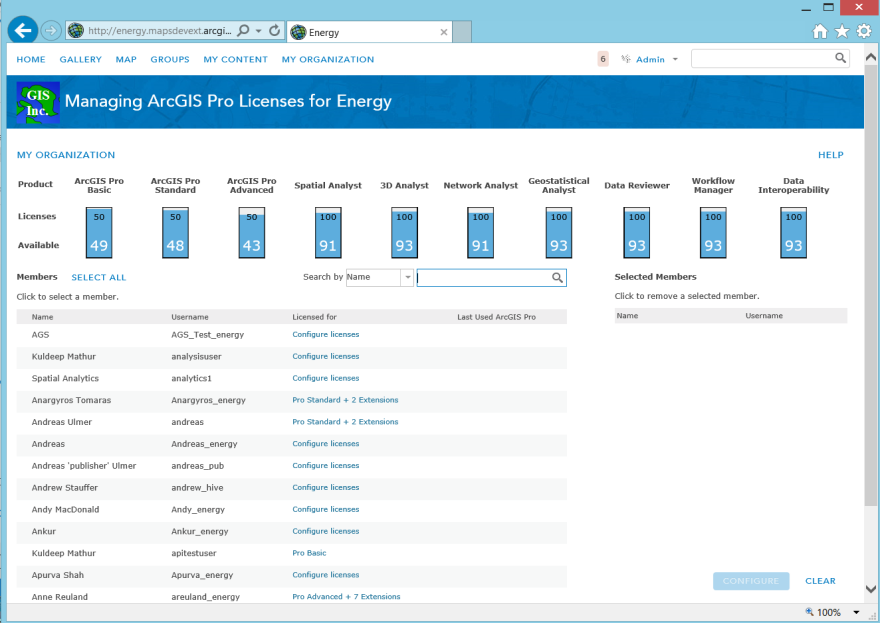Open Pro Advanced + 7 Extensions for Anne Reuland
880x623 pixels.
346,597
